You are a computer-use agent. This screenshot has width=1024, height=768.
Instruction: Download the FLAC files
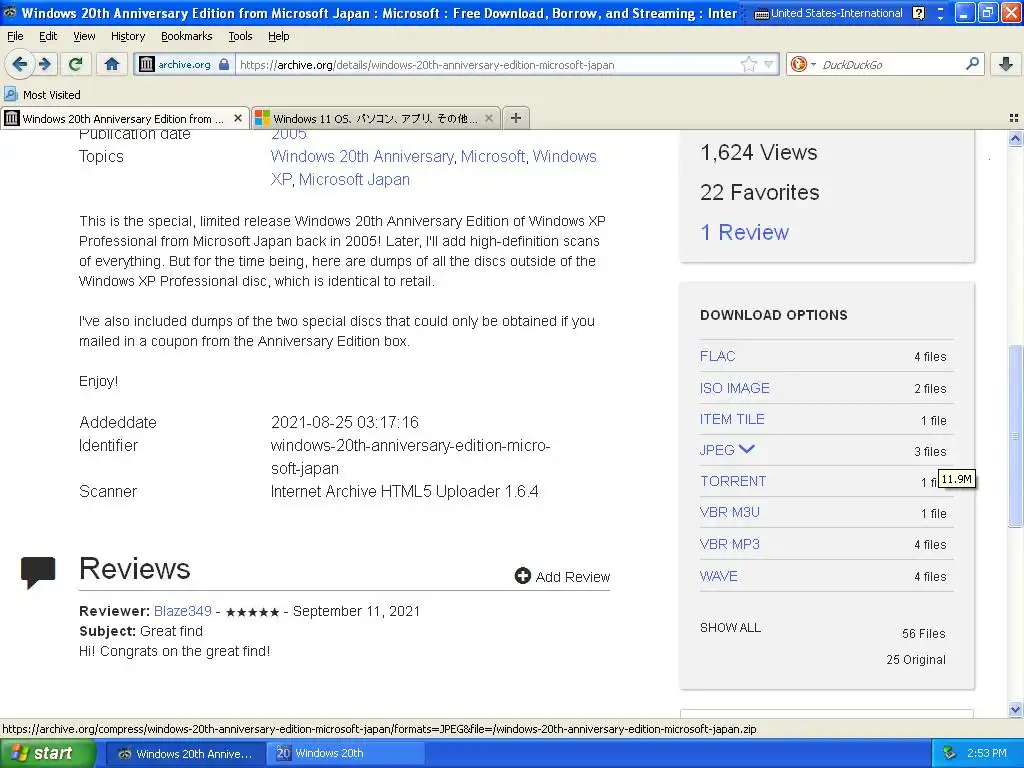coord(717,356)
